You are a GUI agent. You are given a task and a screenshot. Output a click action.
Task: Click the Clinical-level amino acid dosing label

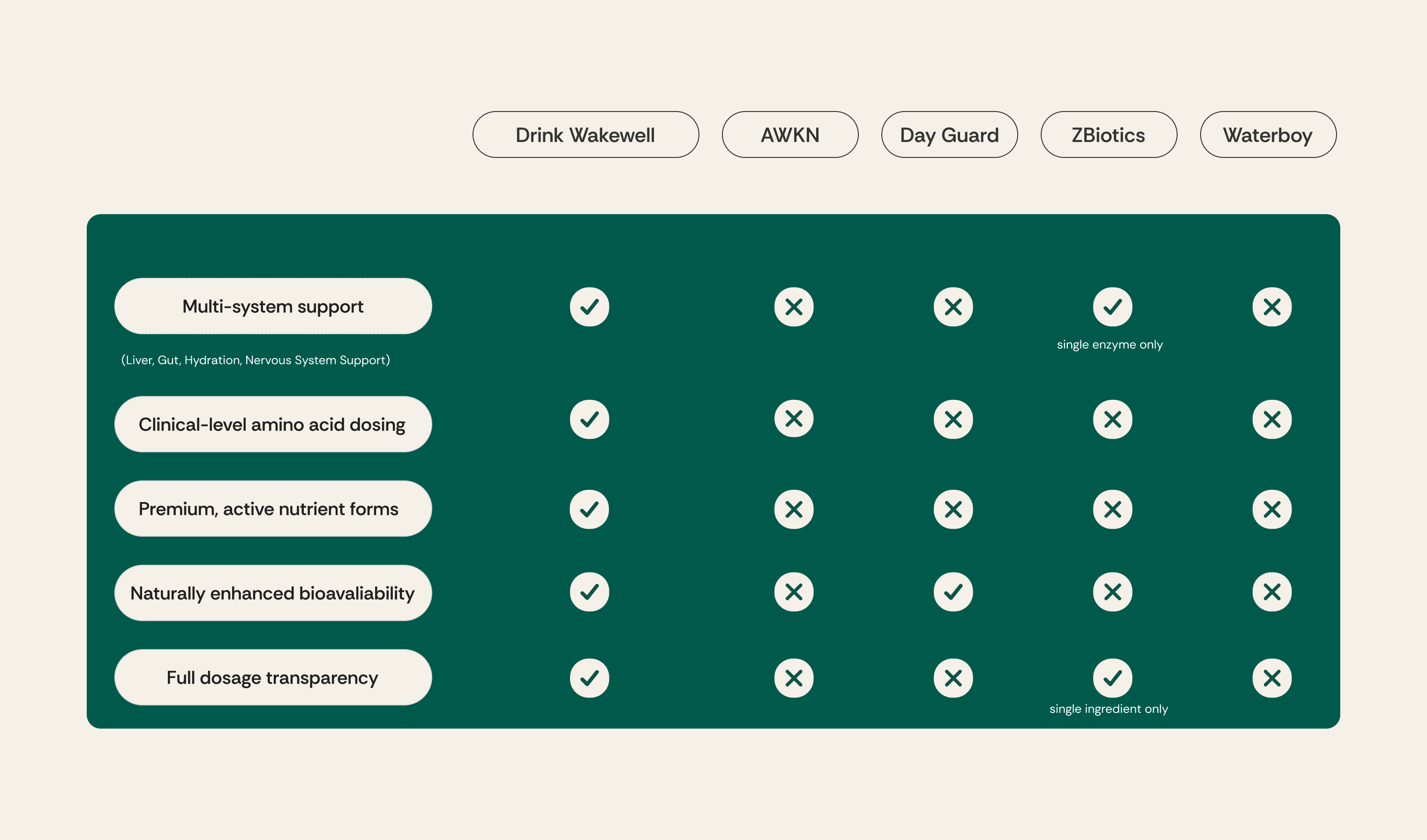(273, 424)
